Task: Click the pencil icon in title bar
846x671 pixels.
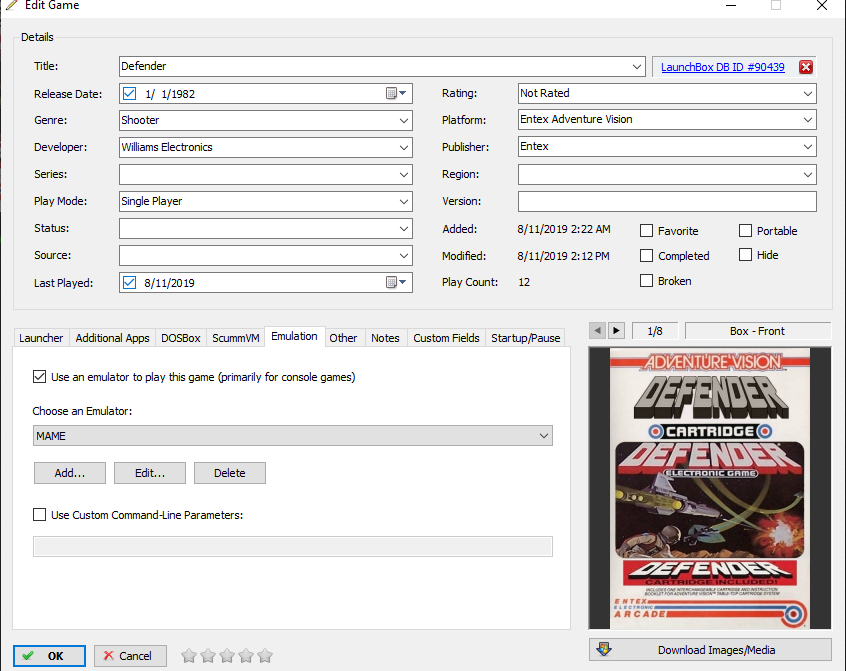Action: coord(12,5)
